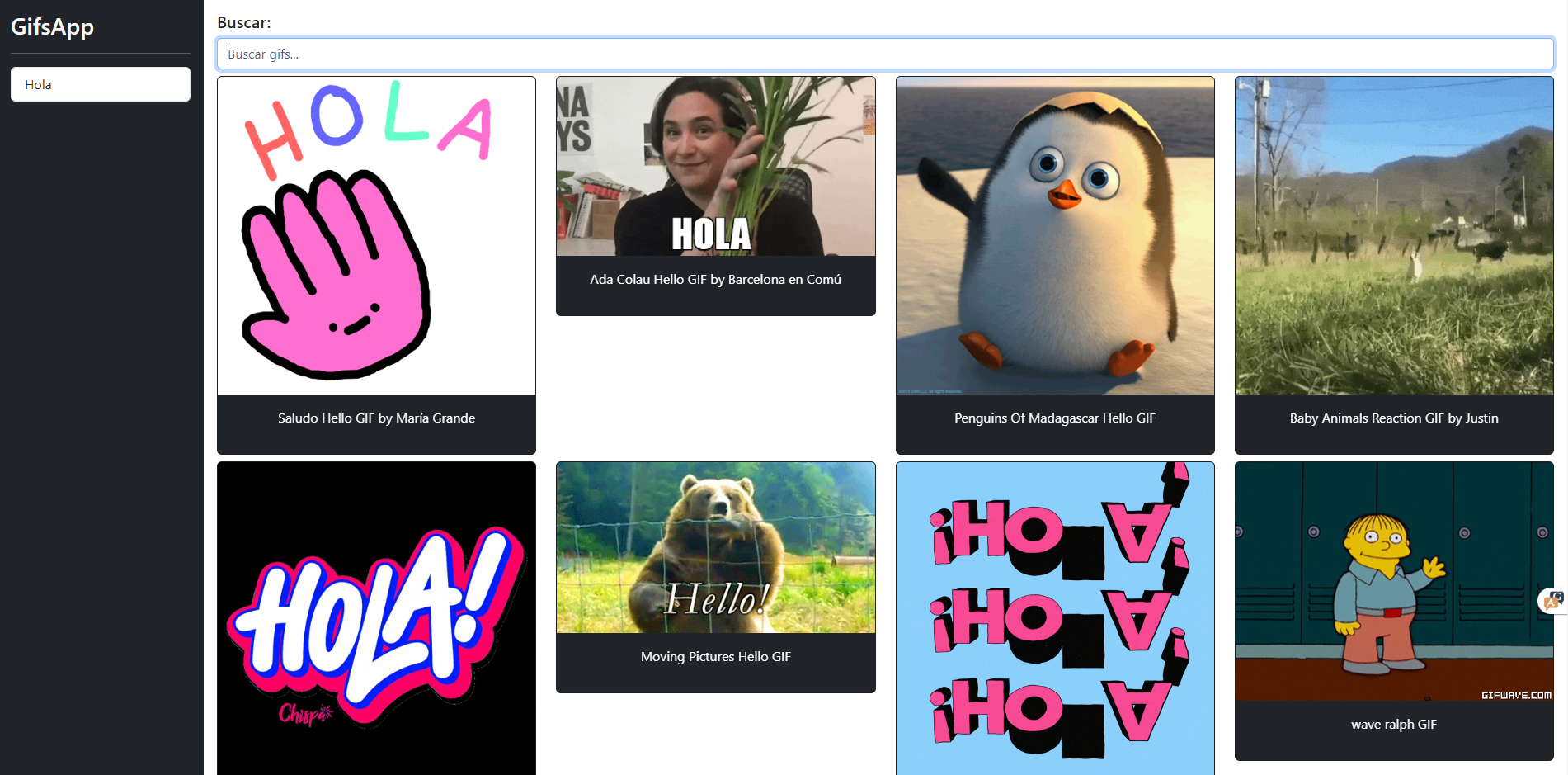Image resolution: width=1568 pixels, height=775 pixels.
Task: Click the GifsApp logo title
Action: pos(53,26)
